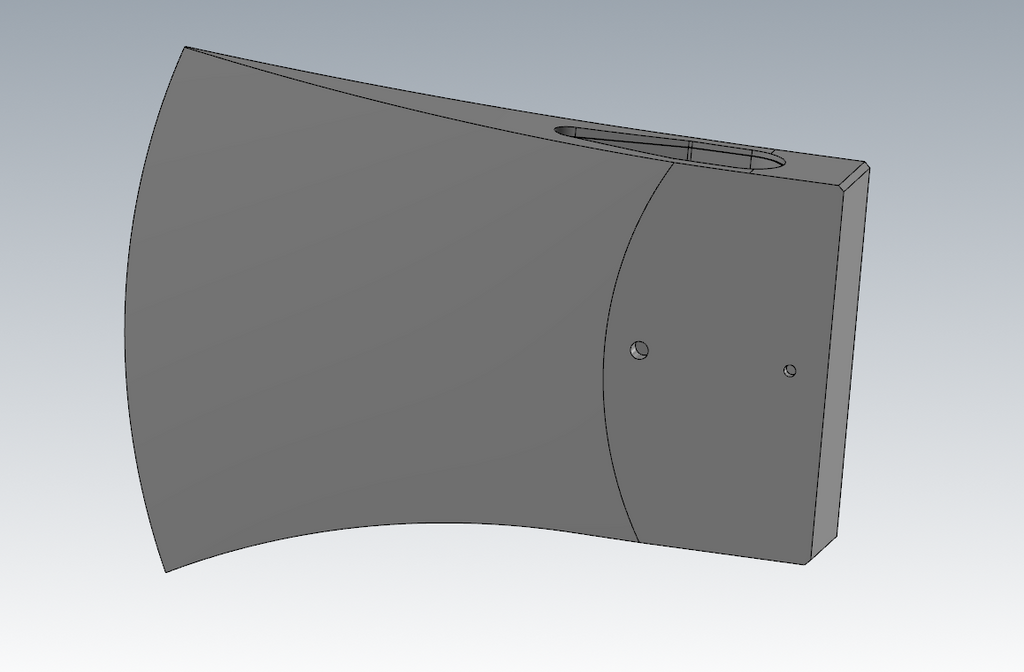Select the rounded right end of the slot
The image size is (1024, 672).
[x=774, y=161]
